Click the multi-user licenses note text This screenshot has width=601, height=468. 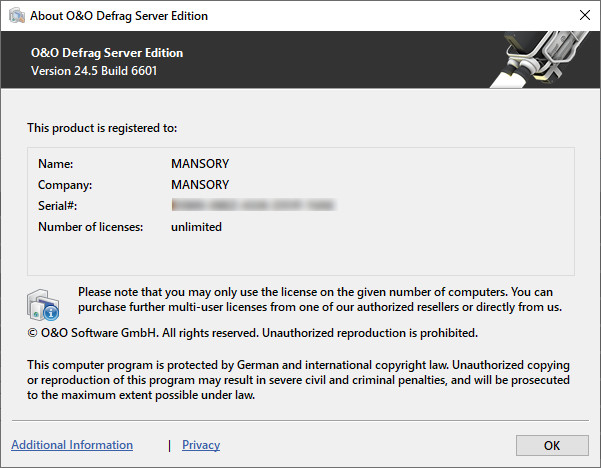click(320, 299)
